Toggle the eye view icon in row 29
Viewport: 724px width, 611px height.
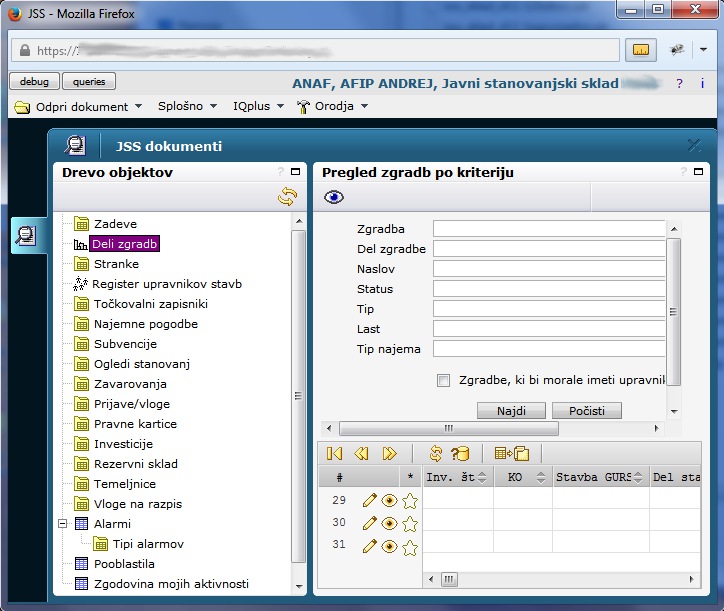pos(389,501)
